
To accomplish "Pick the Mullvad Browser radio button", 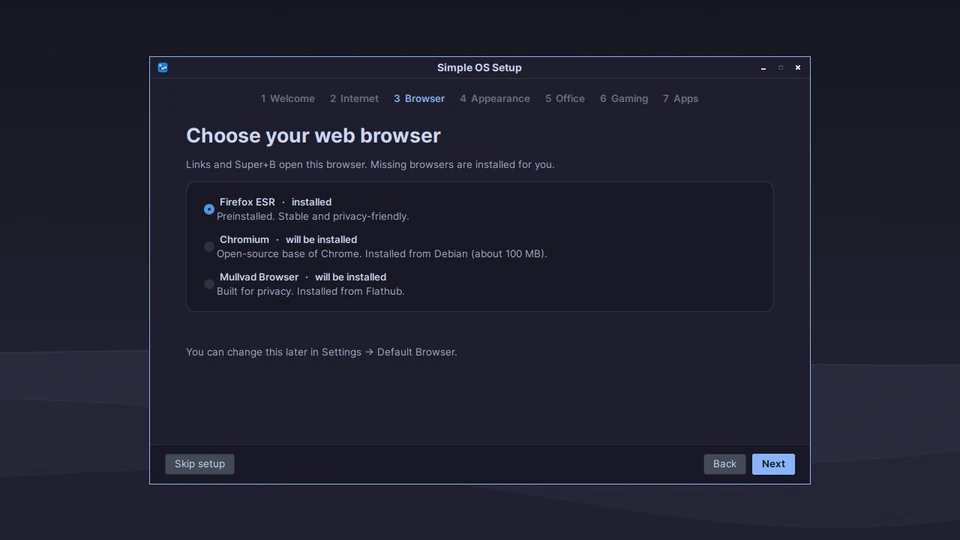I will pos(209,284).
